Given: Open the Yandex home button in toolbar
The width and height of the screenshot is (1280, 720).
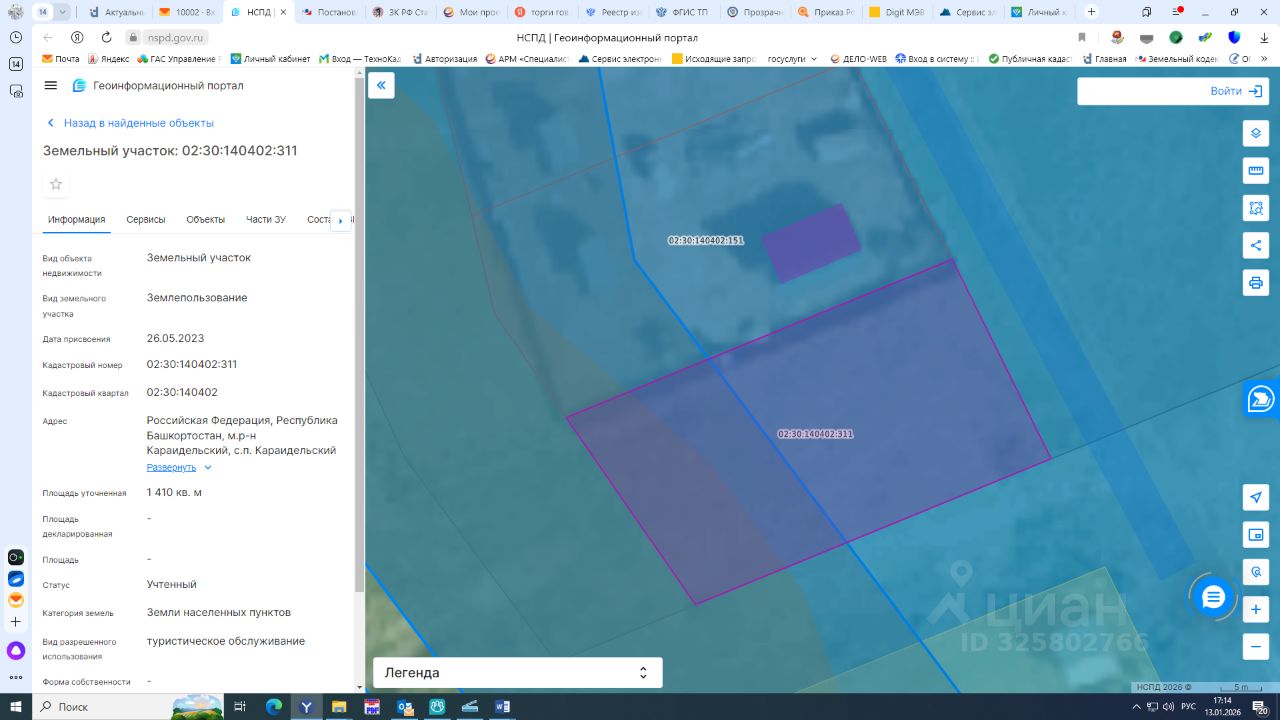Looking at the screenshot, I should tap(77, 37).
